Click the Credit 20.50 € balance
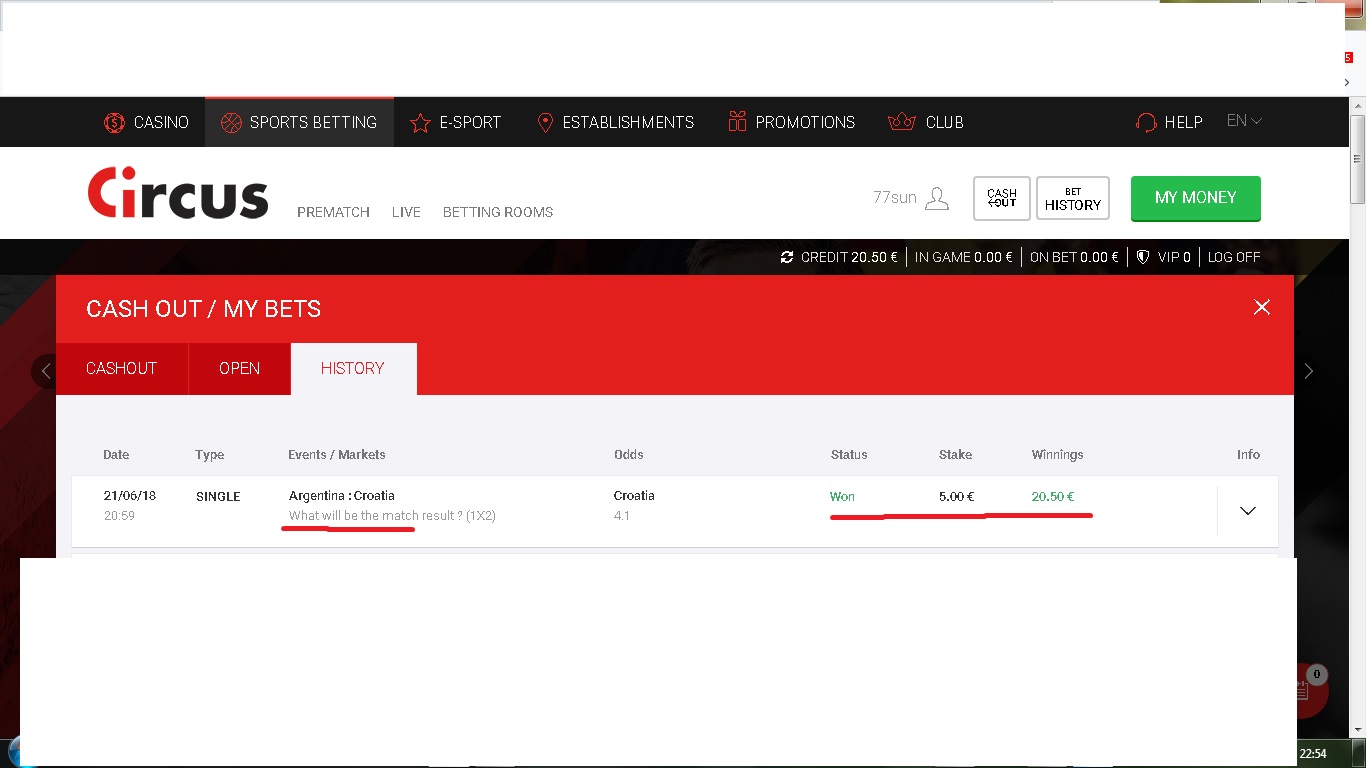 849,257
